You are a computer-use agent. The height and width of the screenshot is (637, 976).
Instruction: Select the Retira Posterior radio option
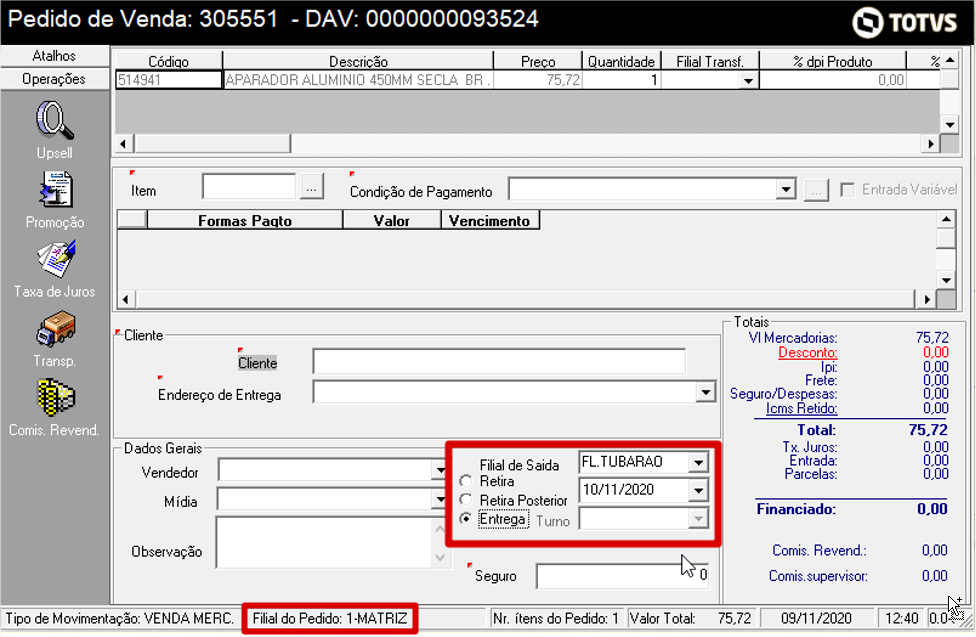pyautogui.click(x=466, y=499)
